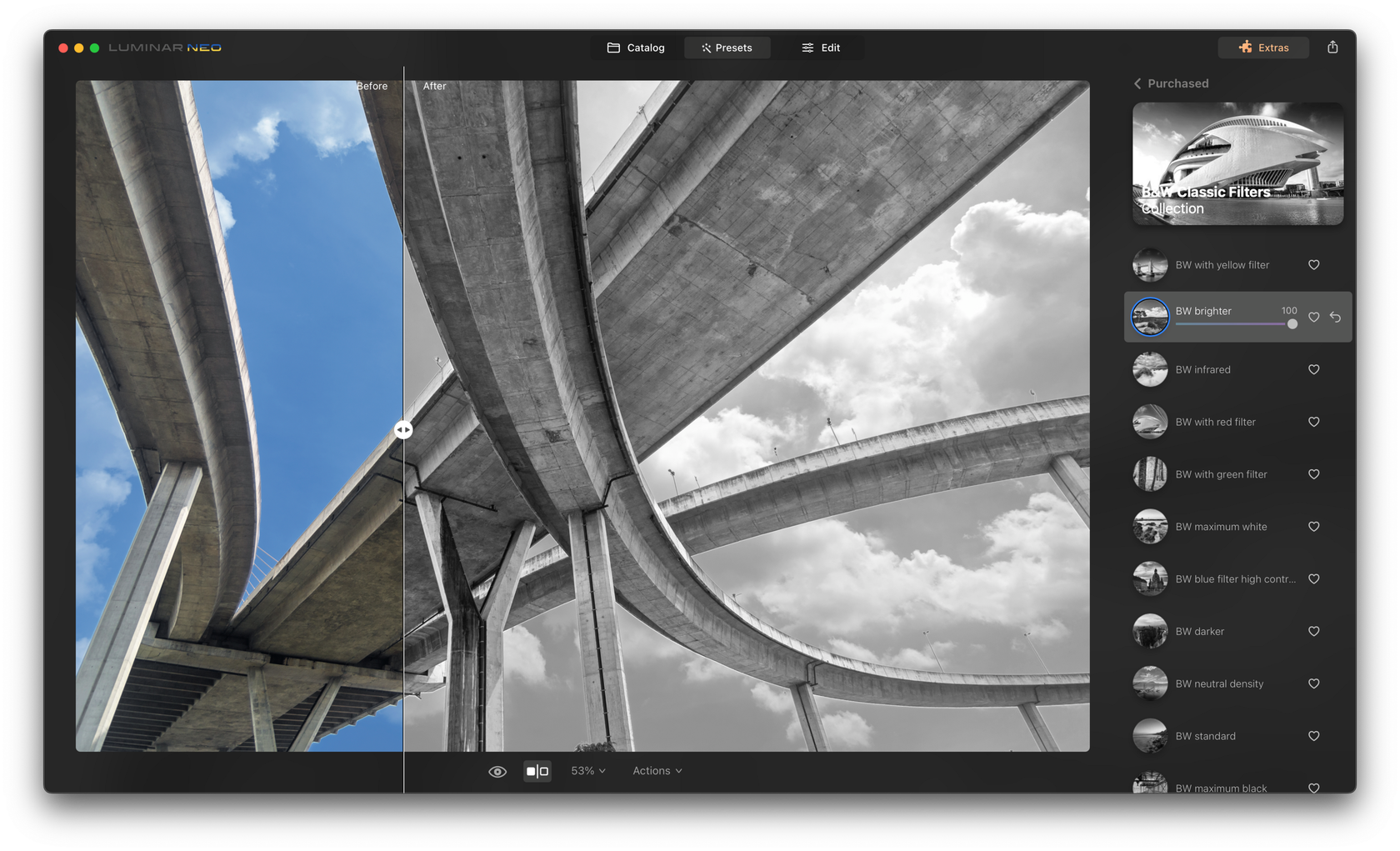Open the Catalog panel via its folder icon
The image size is (1400, 851).
pyautogui.click(x=612, y=48)
